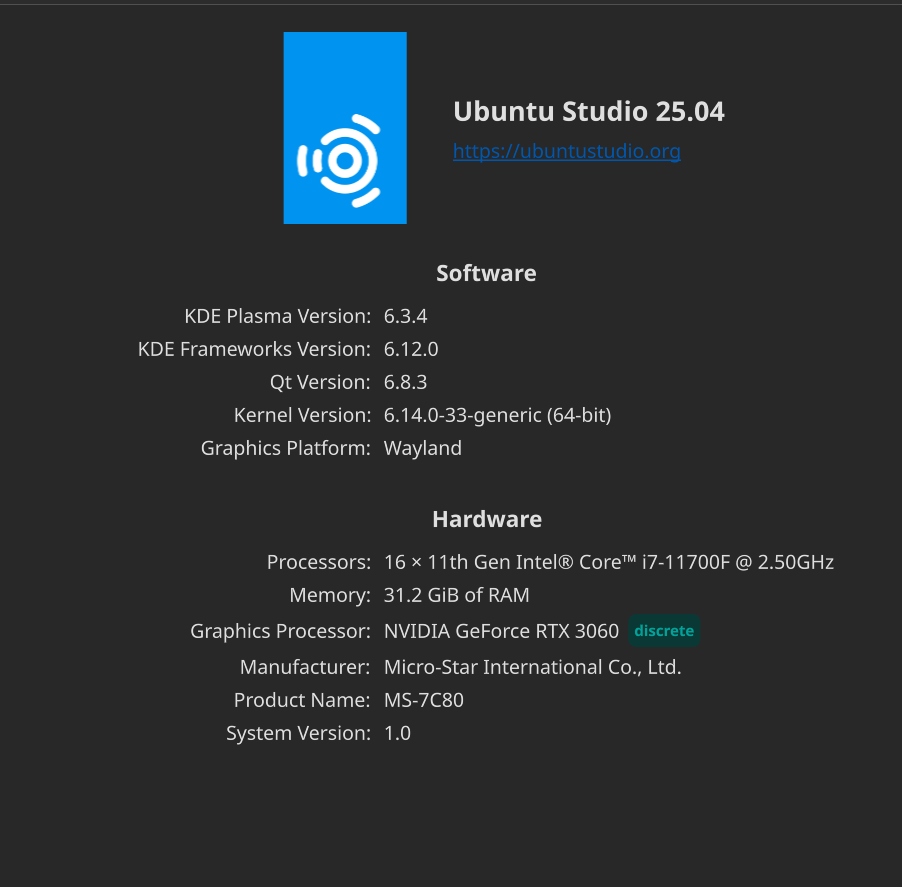The width and height of the screenshot is (902, 887).
Task: Click the Kernel Version label
Action: point(302,415)
